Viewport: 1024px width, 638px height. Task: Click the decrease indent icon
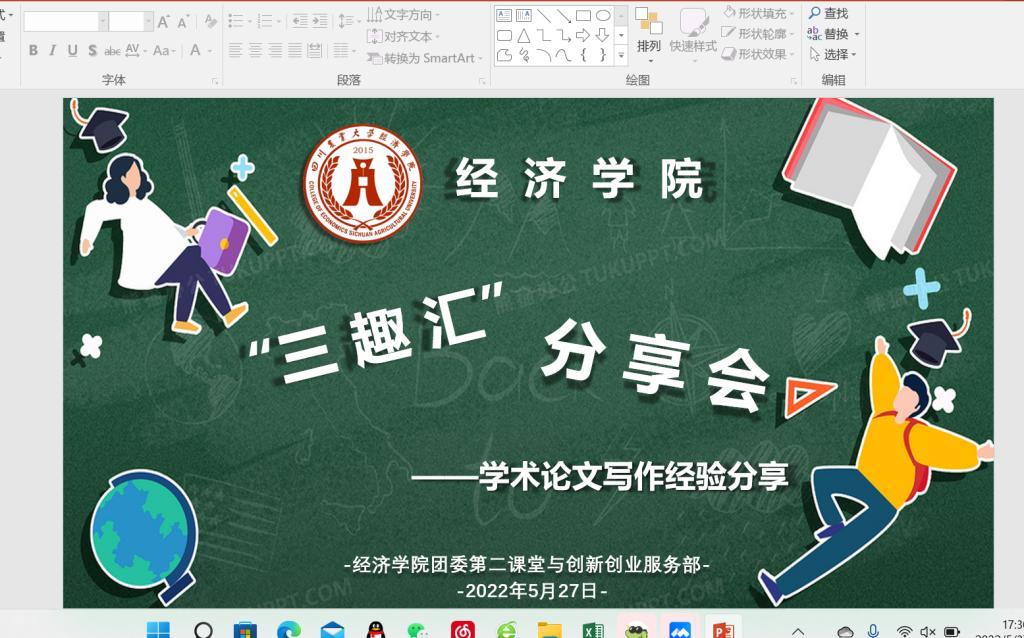click(x=299, y=21)
